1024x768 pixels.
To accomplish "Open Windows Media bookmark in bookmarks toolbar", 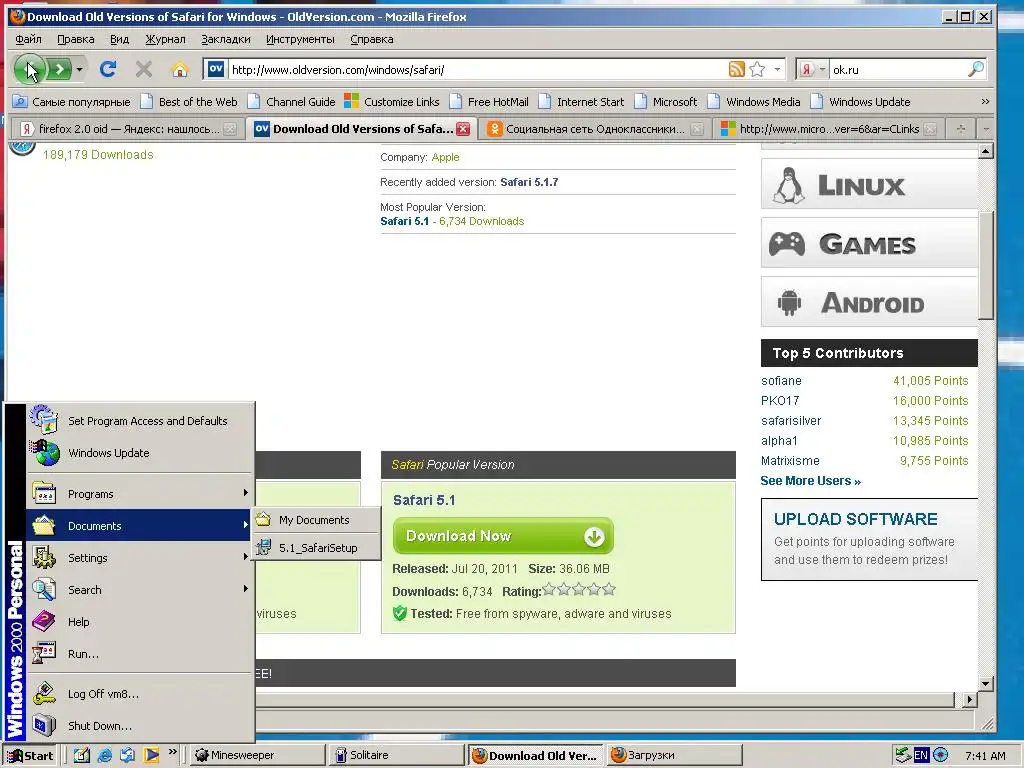I will 755,102.
